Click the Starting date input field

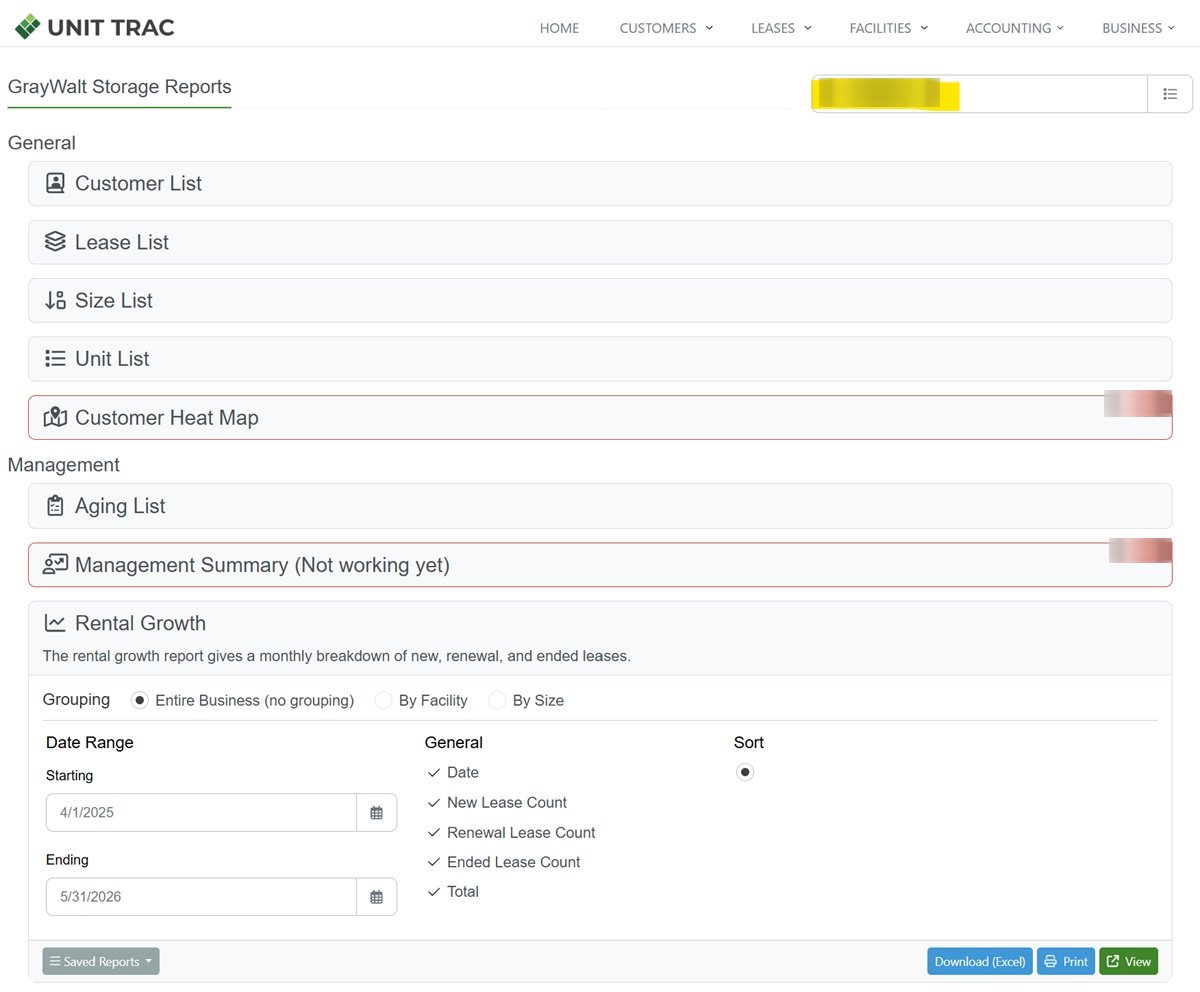[x=201, y=813]
